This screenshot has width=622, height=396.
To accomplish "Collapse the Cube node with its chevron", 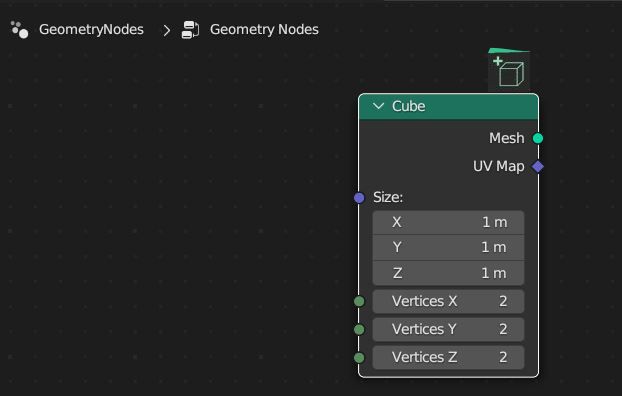I will tap(378, 106).
